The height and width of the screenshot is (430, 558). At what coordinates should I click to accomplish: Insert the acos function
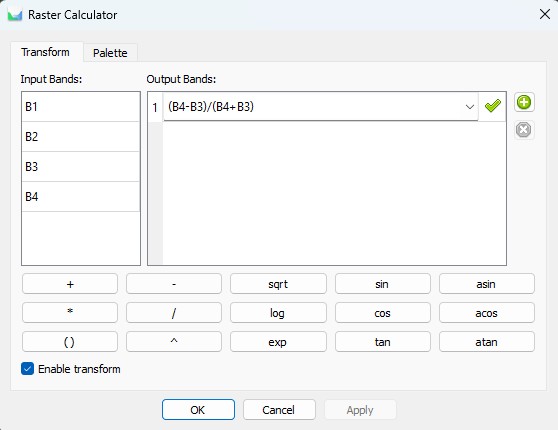click(487, 313)
